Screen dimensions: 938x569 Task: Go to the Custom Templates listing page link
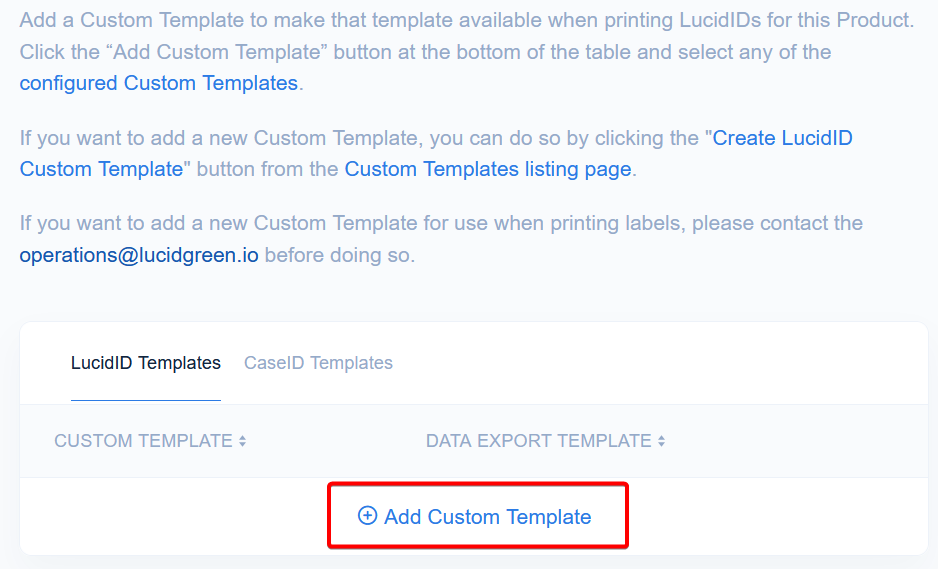tap(488, 169)
